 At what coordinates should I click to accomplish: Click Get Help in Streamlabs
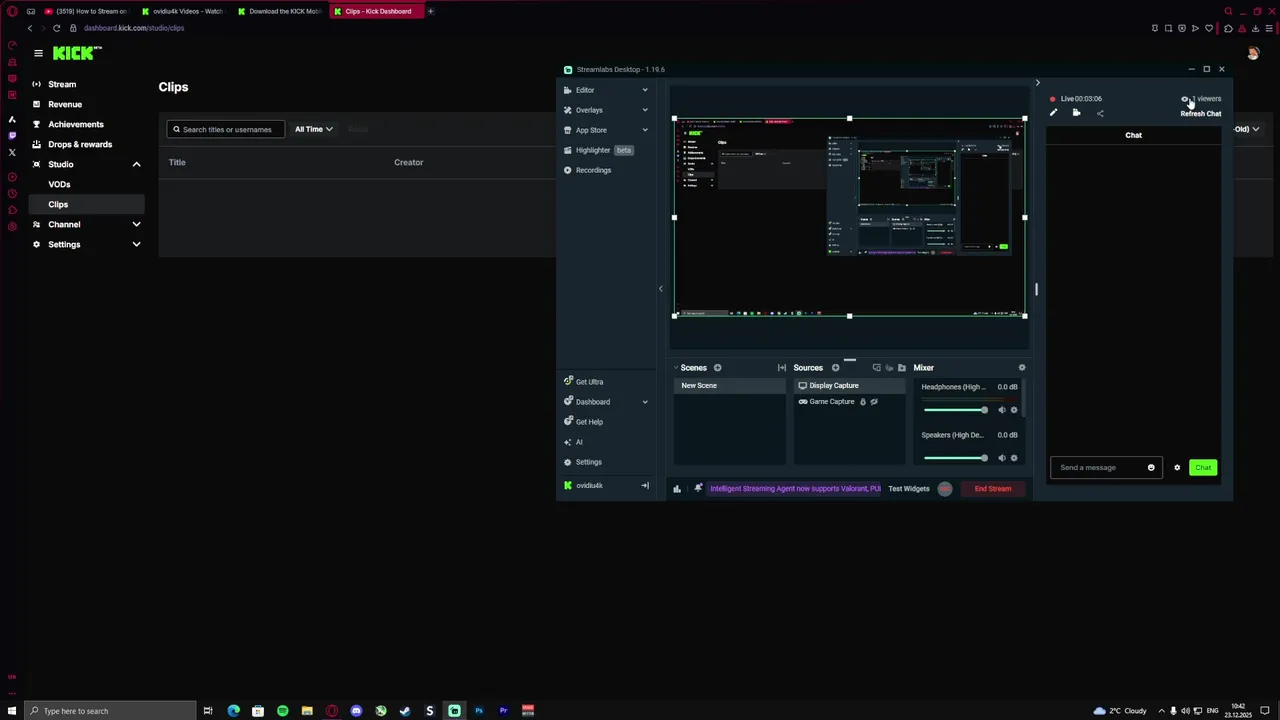pos(583,422)
